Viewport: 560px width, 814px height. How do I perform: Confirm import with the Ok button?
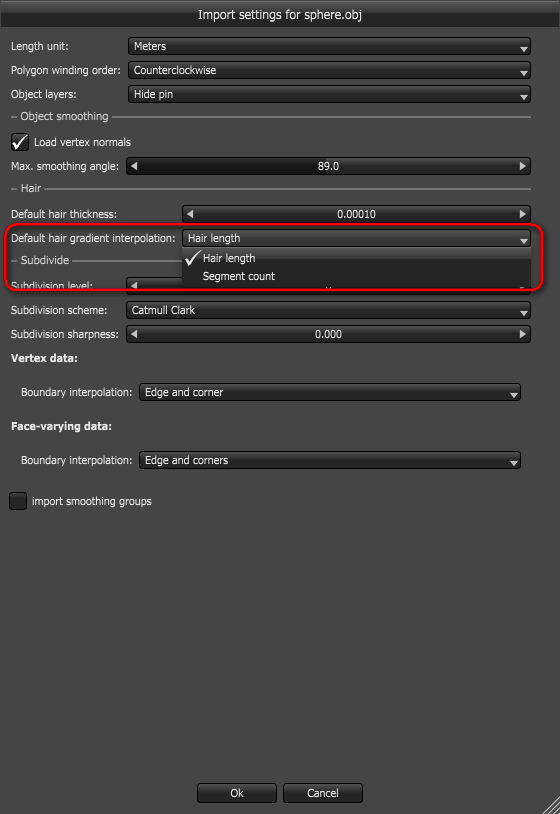(x=237, y=793)
